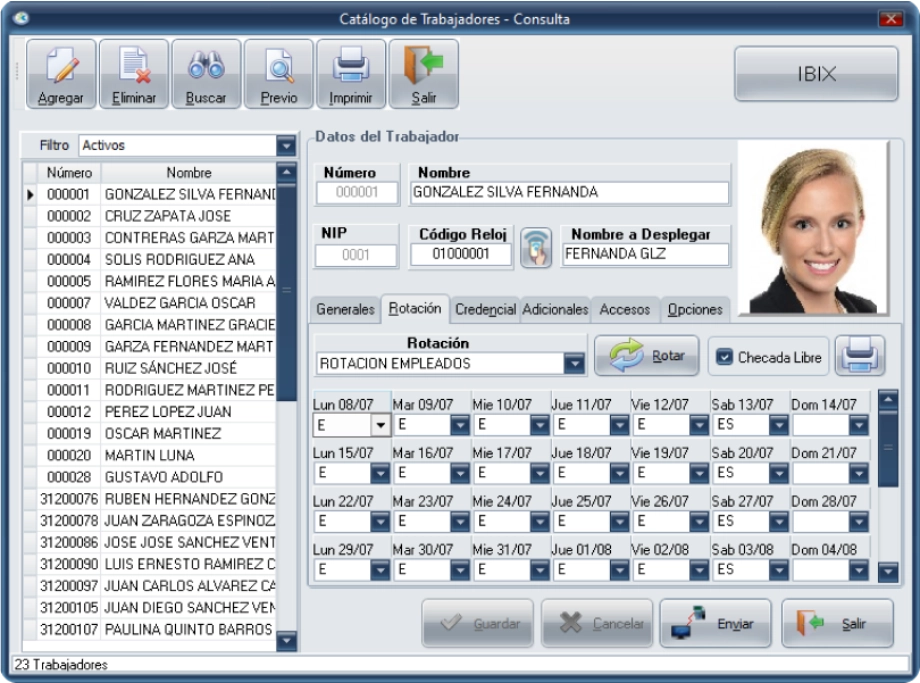Open the Rotación Empleados combo box

pyautogui.click(x=574, y=364)
